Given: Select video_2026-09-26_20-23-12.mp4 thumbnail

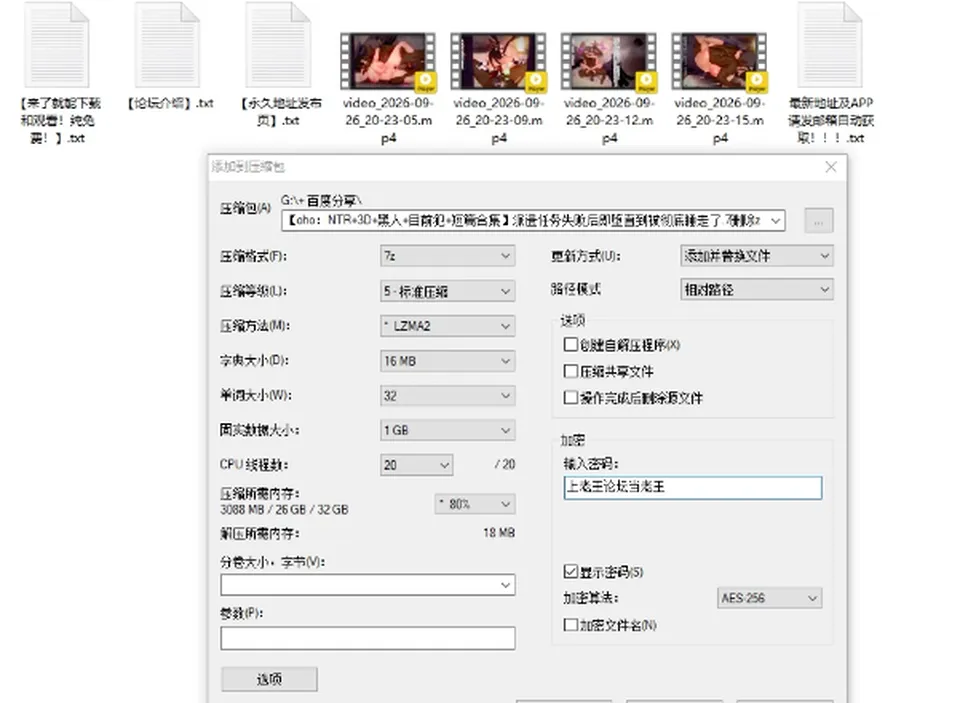Looking at the screenshot, I should pos(609,62).
